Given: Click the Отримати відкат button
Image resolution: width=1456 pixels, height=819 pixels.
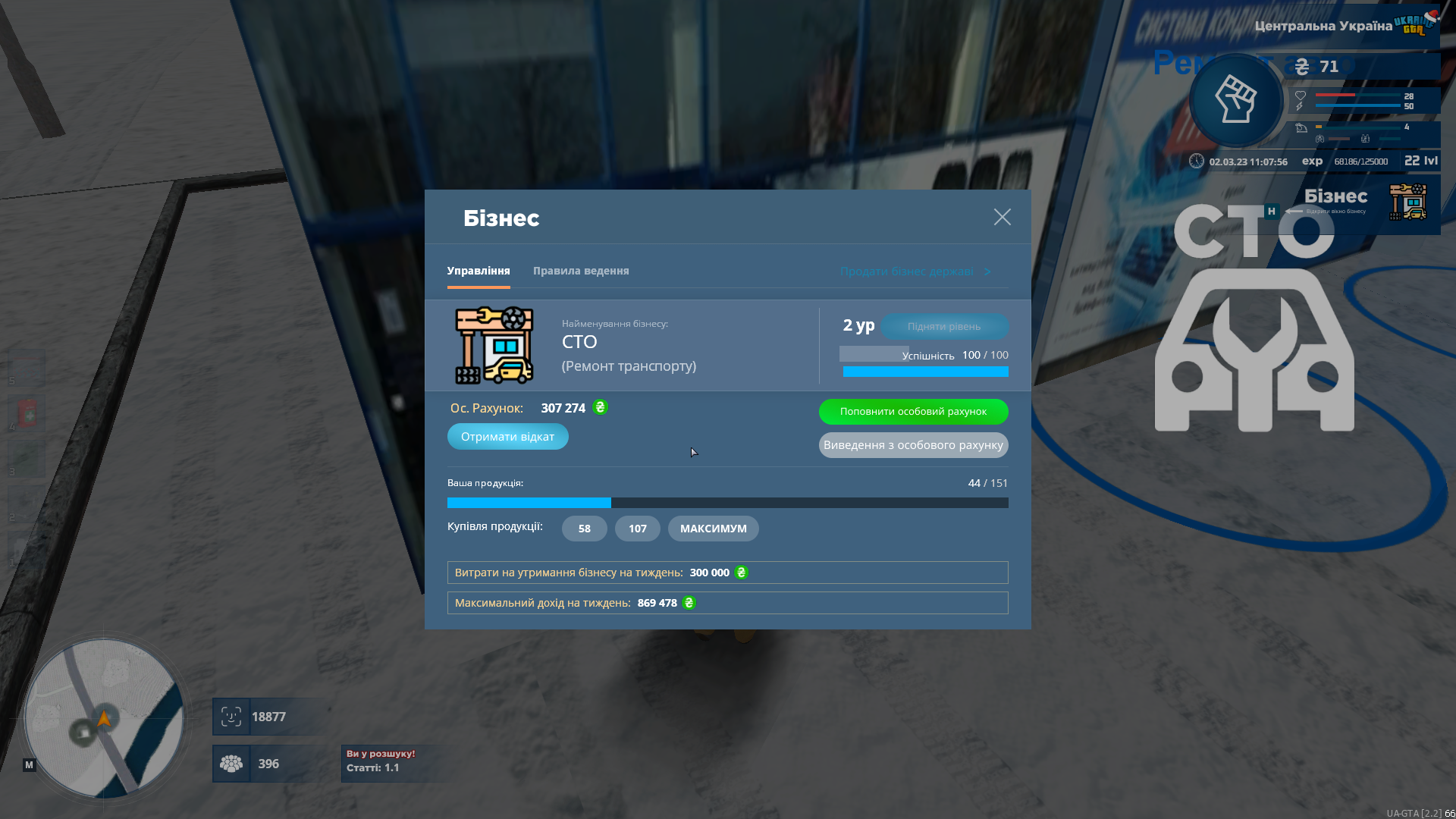Looking at the screenshot, I should point(507,436).
